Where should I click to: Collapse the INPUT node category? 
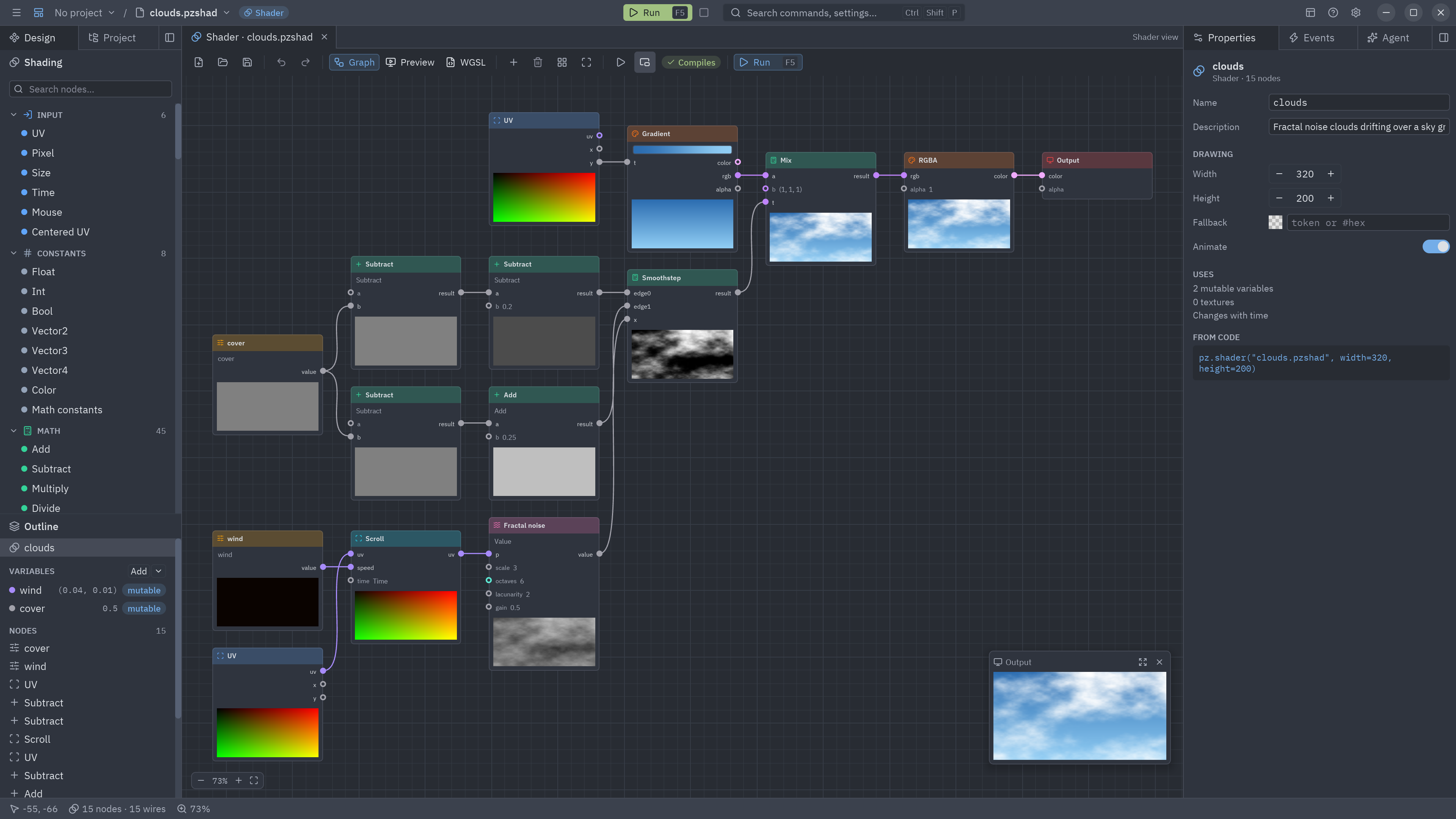click(14, 115)
